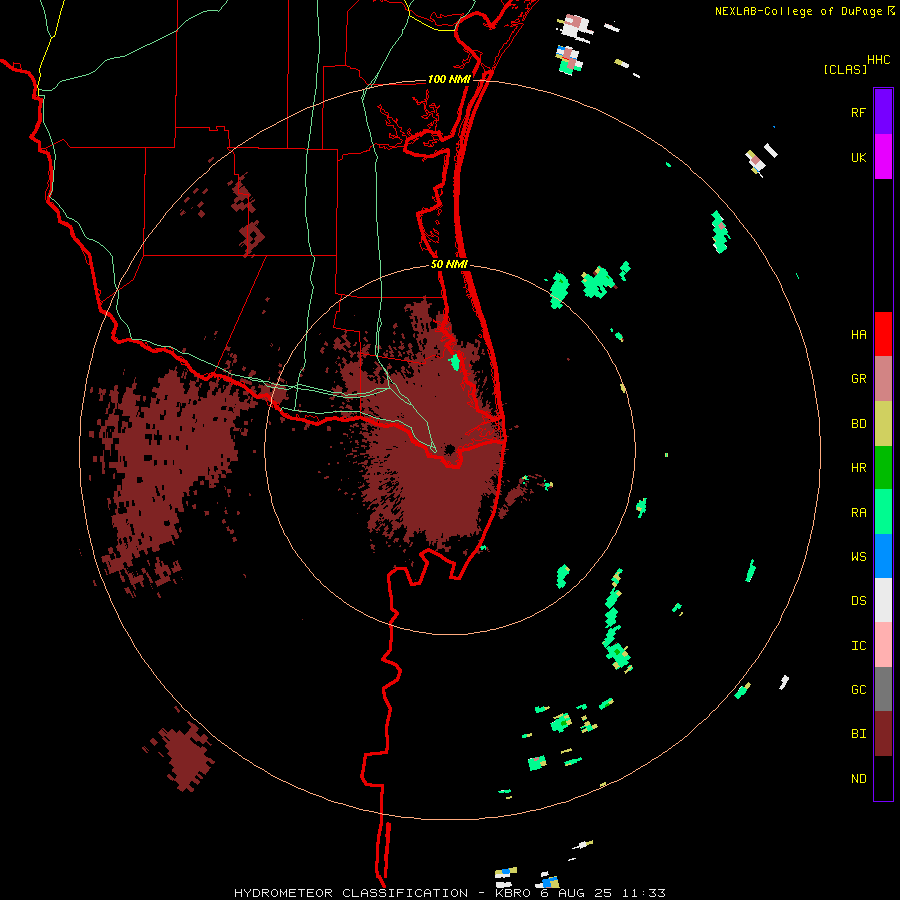900x900 pixels.
Task: Click the UK legend label
Action: pyautogui.click(x=858, y=158)
